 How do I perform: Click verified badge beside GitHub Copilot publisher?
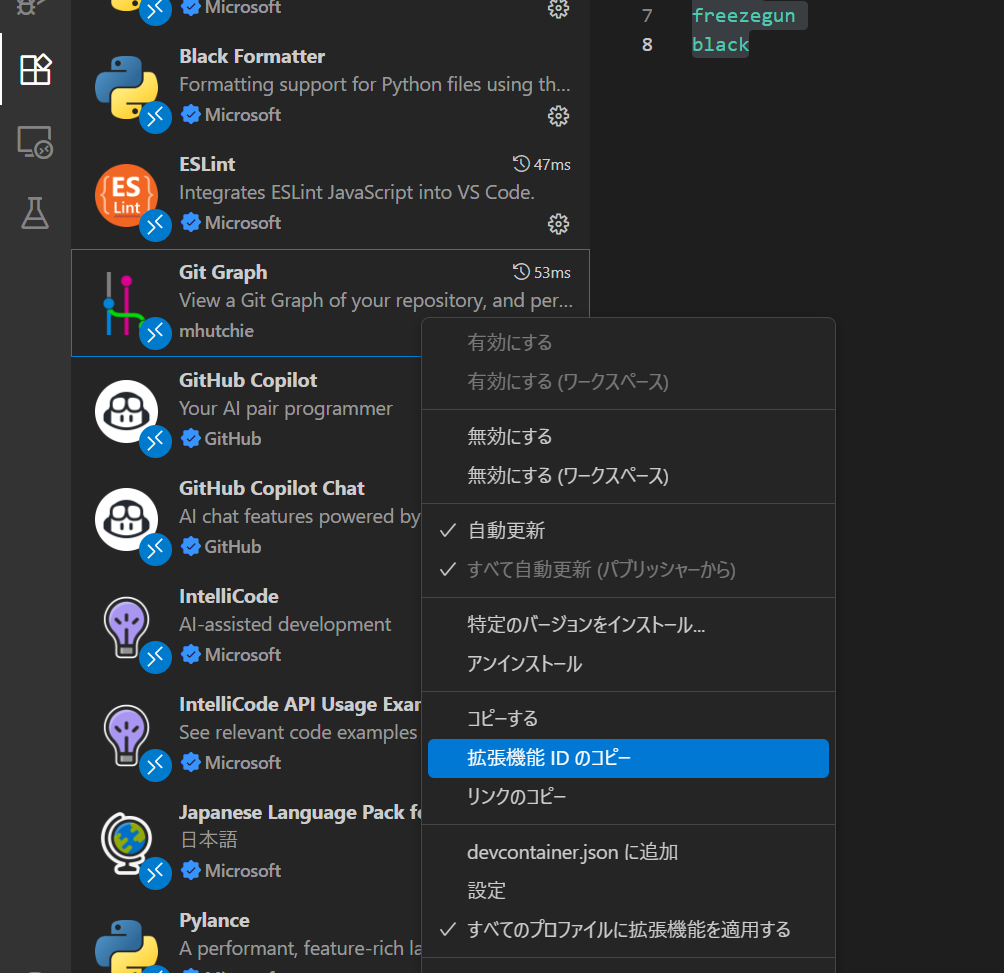[191, 439]
